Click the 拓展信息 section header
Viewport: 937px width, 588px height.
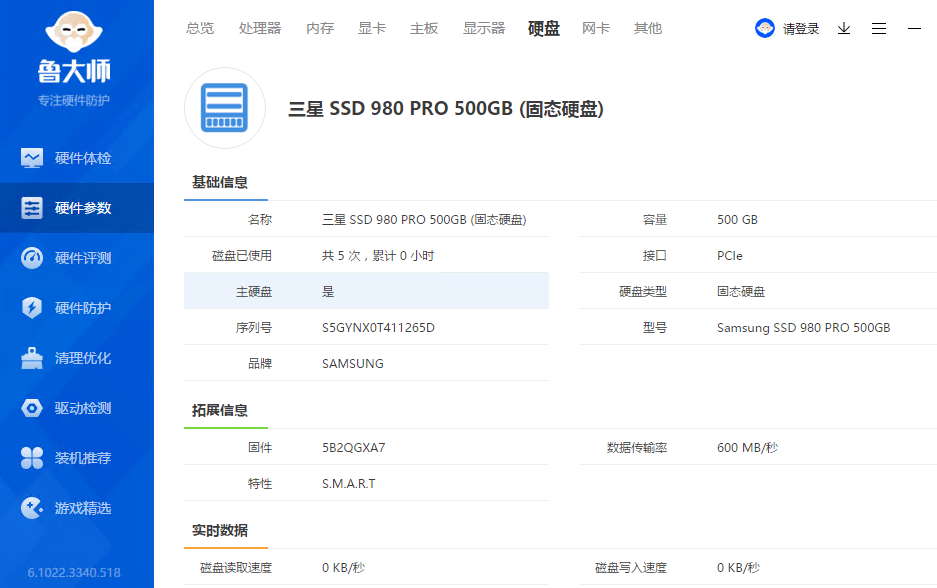tap(219, 411)
